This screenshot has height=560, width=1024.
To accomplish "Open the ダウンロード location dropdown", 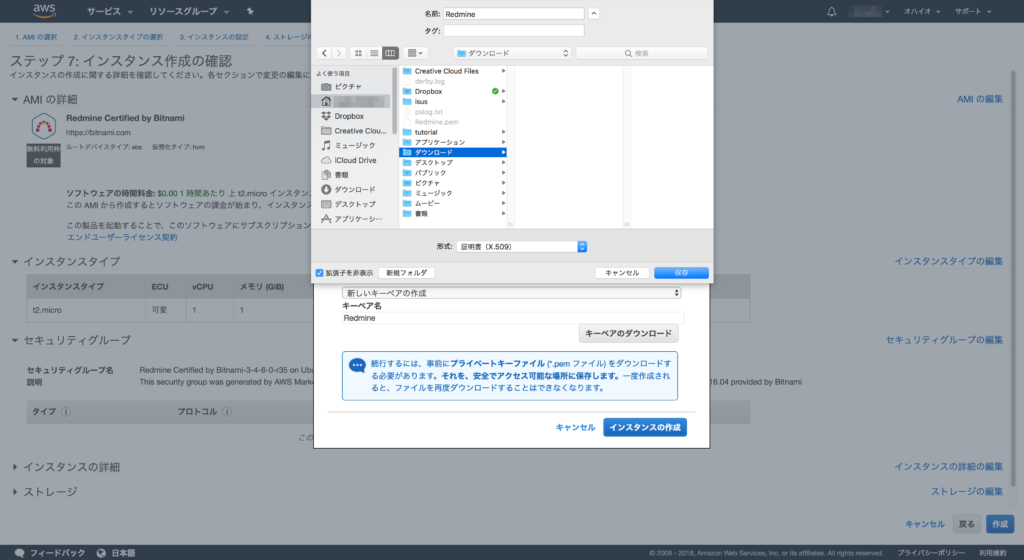I will click(510, 52).
